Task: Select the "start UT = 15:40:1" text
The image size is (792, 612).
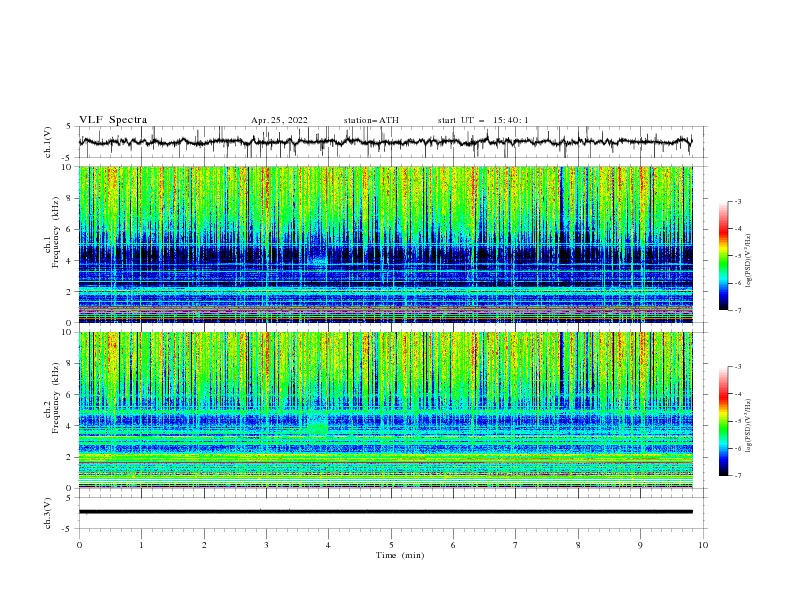Action: tap(483, 120)
